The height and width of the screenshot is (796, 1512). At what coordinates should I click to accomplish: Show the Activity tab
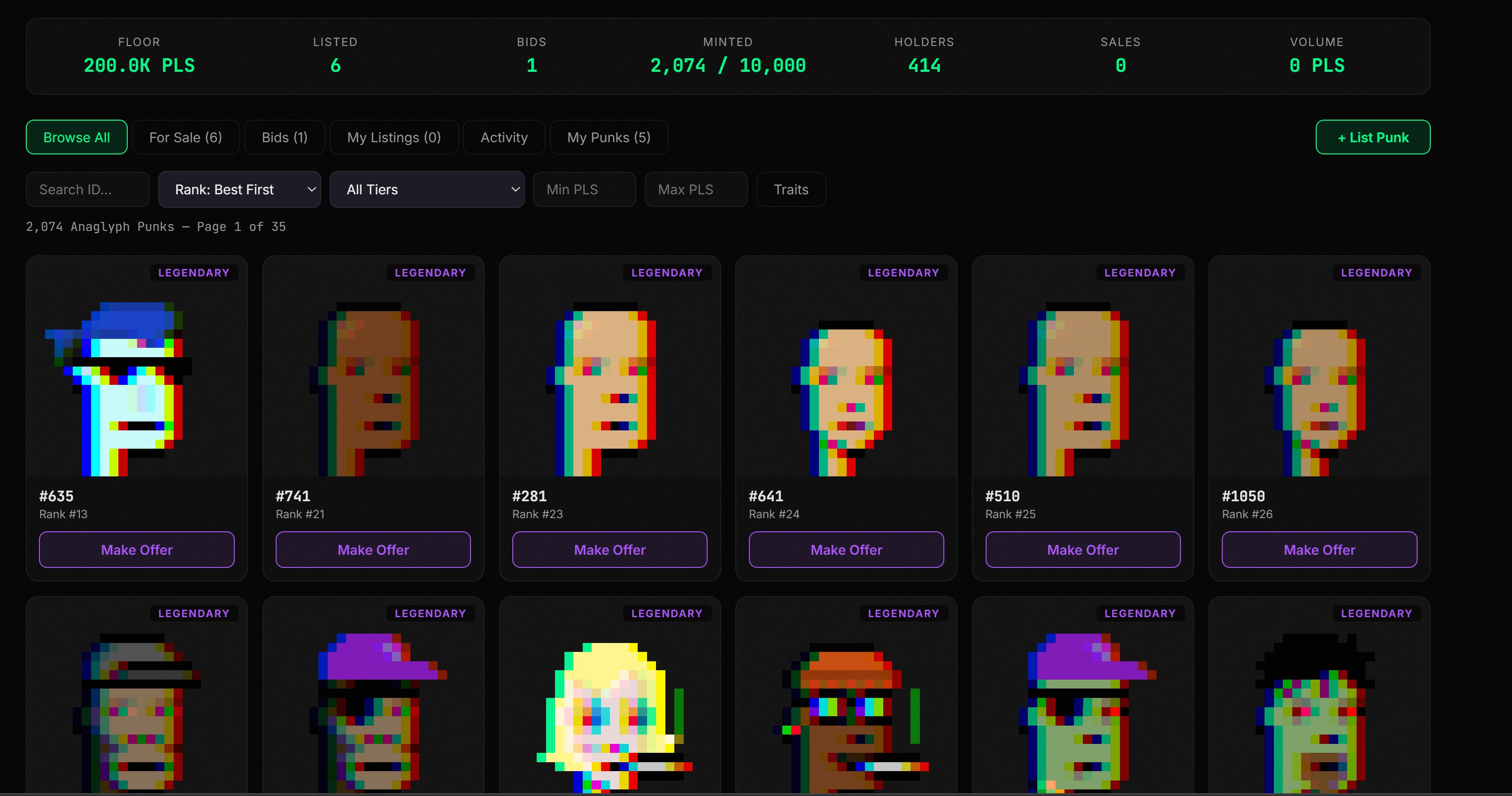[x=503, y=137]
